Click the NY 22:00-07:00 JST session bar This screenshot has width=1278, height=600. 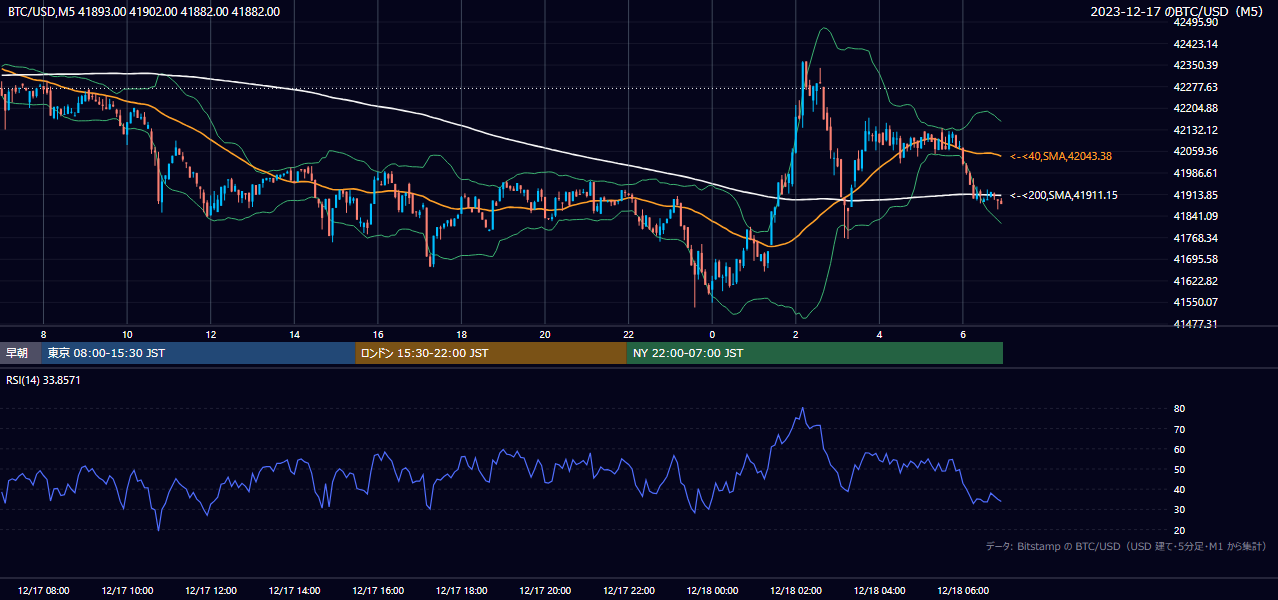click(815, 353)
